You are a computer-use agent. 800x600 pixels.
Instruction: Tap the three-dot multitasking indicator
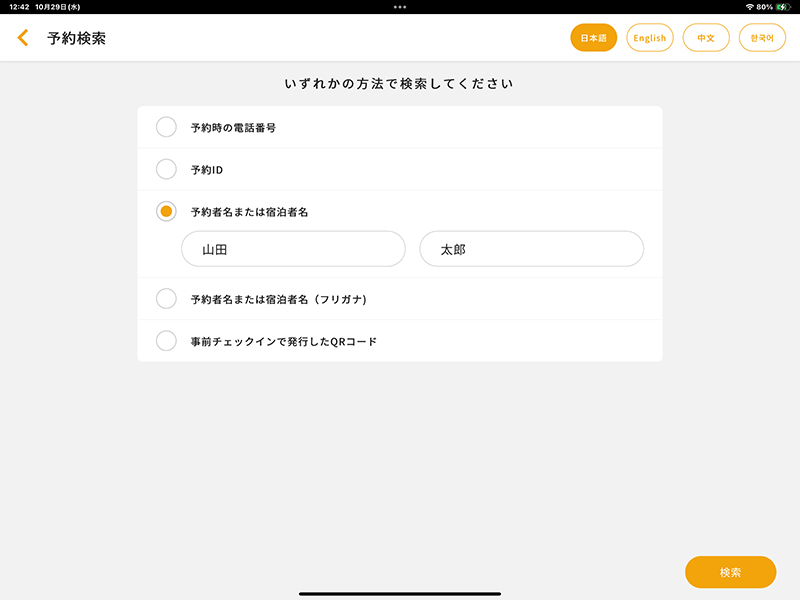[399, 8]
